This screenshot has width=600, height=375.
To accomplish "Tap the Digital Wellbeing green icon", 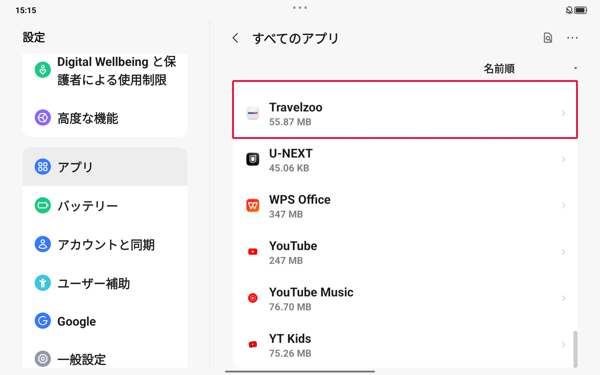I will tap(42, 70).
